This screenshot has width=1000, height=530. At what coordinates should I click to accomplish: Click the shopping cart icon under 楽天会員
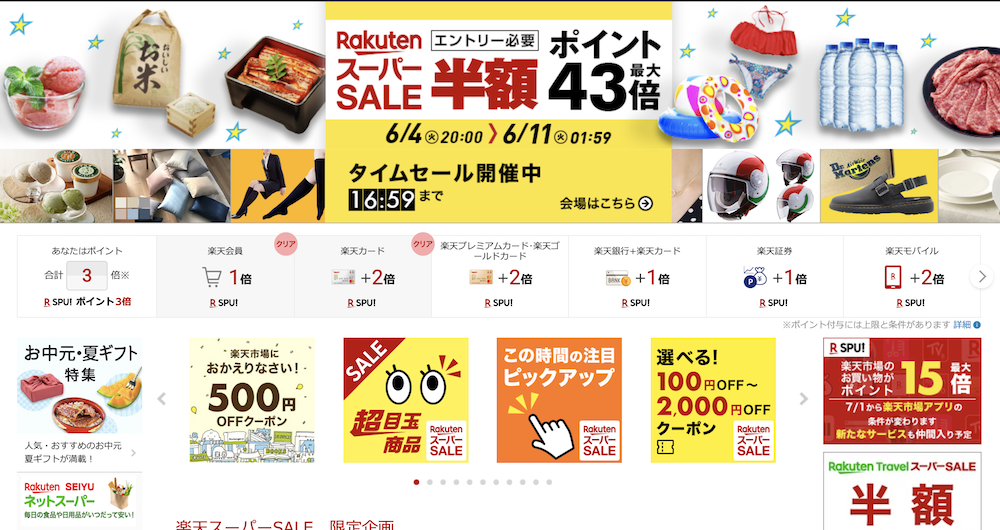[211, 277]
